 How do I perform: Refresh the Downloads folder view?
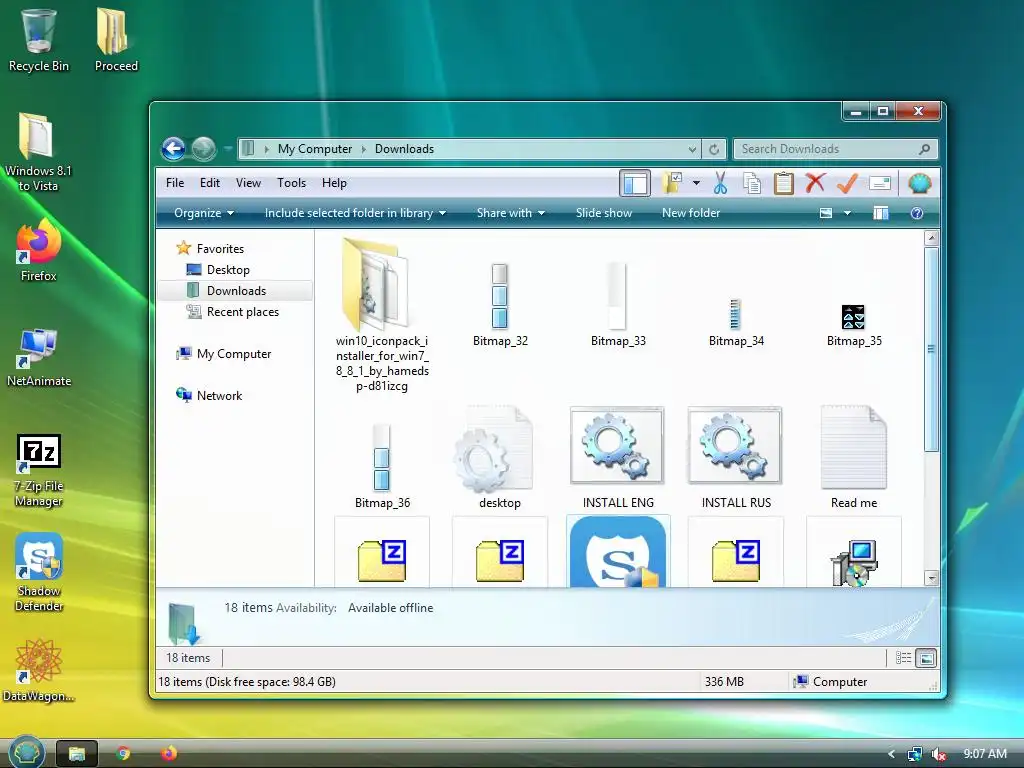click(x=714, y=150)
